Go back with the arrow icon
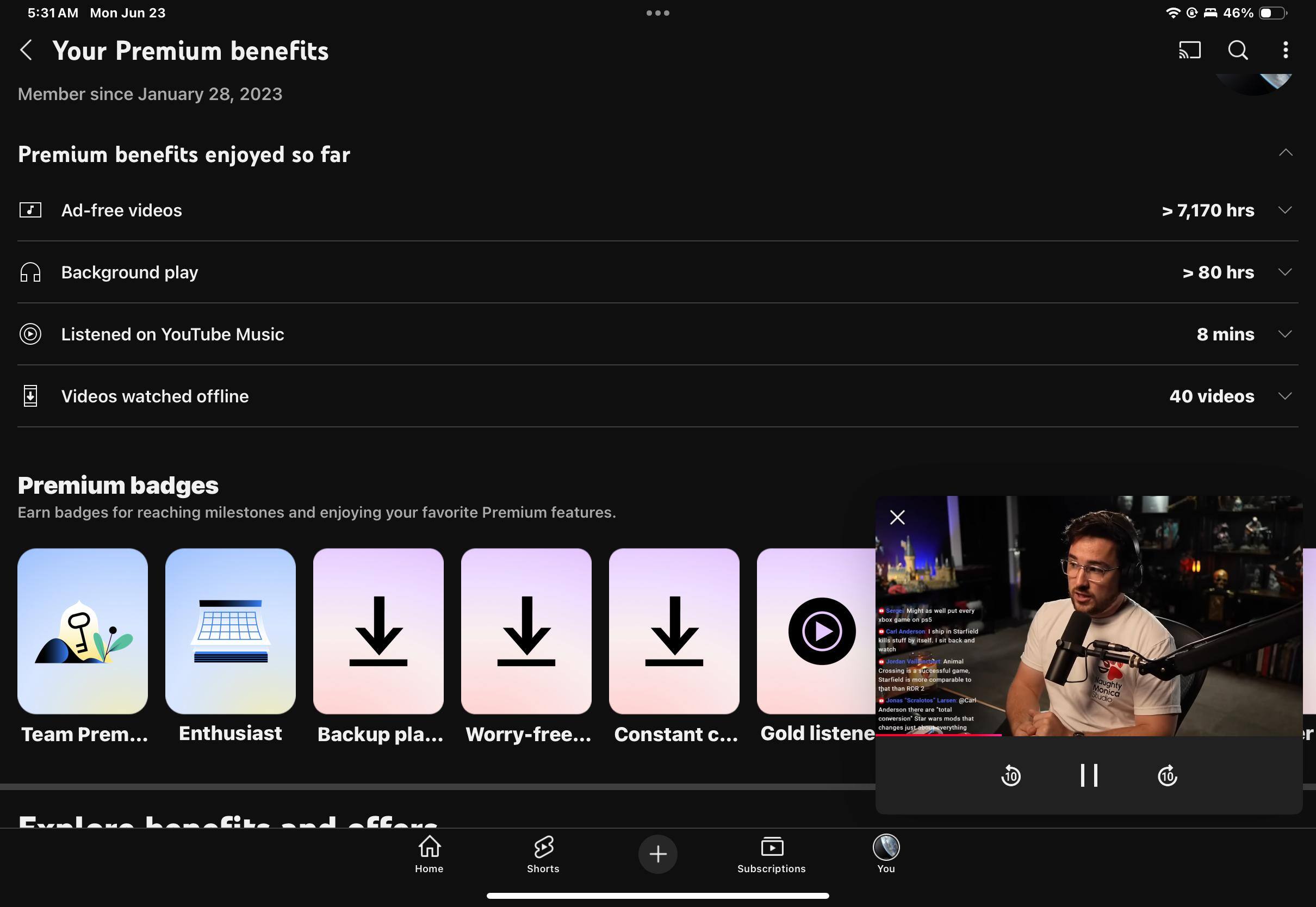Viewport: 1316px width, 907px height. click(26, 51)
